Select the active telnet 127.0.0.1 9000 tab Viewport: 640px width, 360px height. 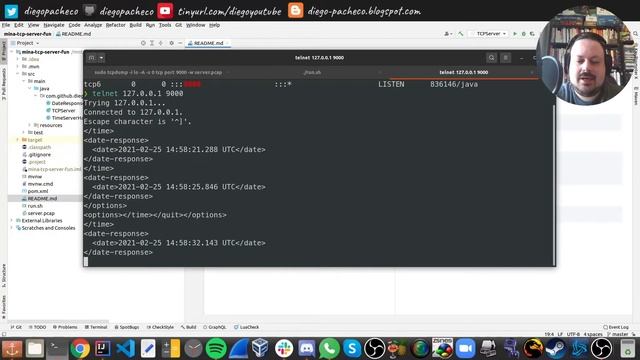click(463, 72)
